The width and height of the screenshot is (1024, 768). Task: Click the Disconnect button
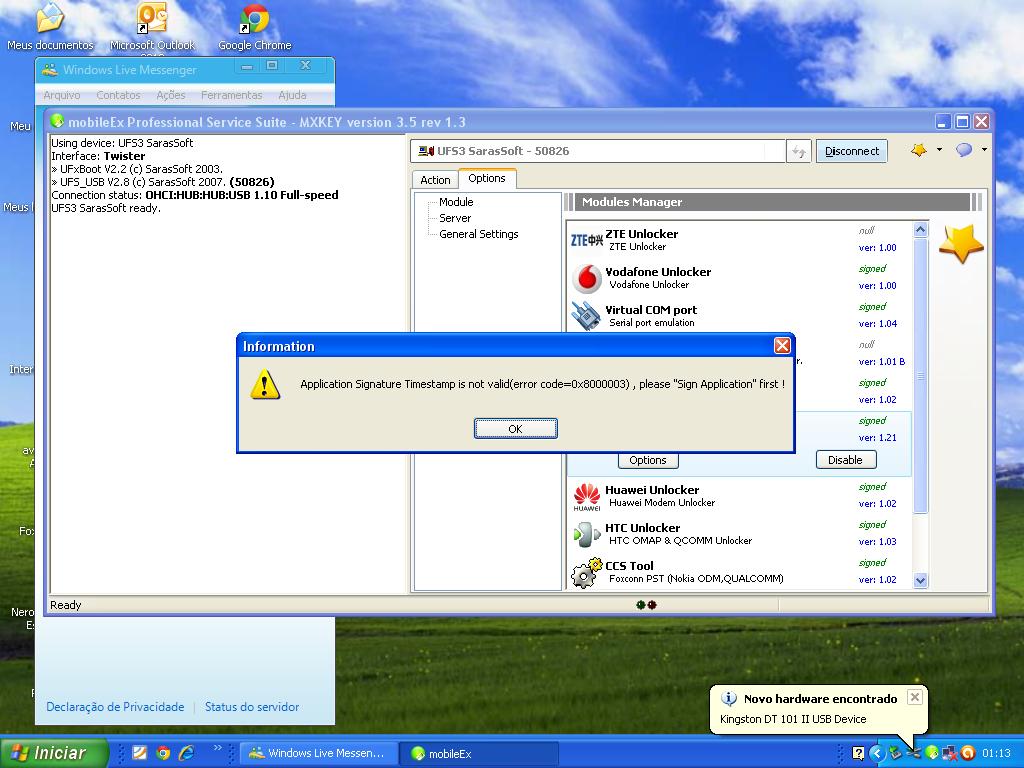(x=852, y=152)
